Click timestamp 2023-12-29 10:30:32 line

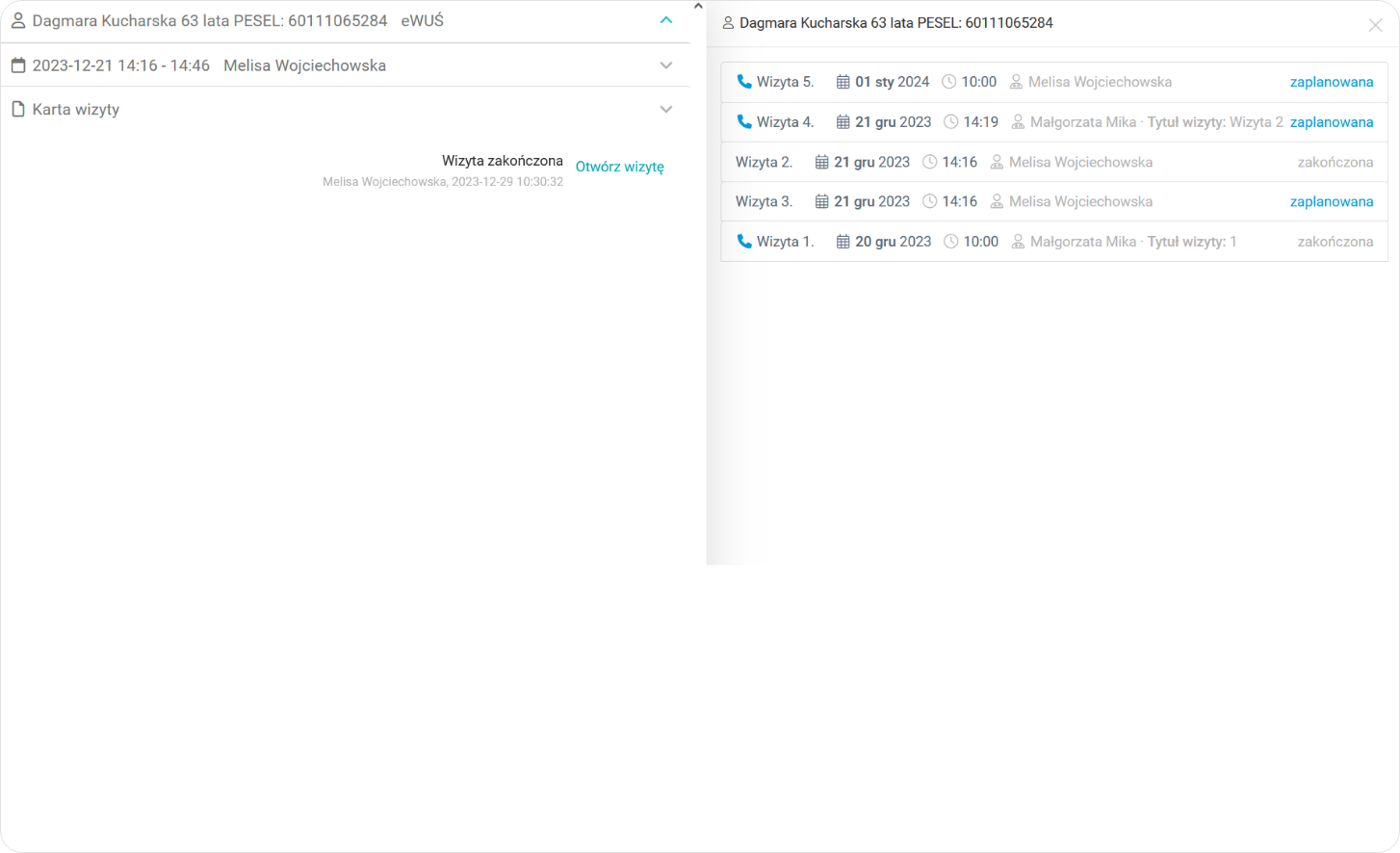point(443,182)
